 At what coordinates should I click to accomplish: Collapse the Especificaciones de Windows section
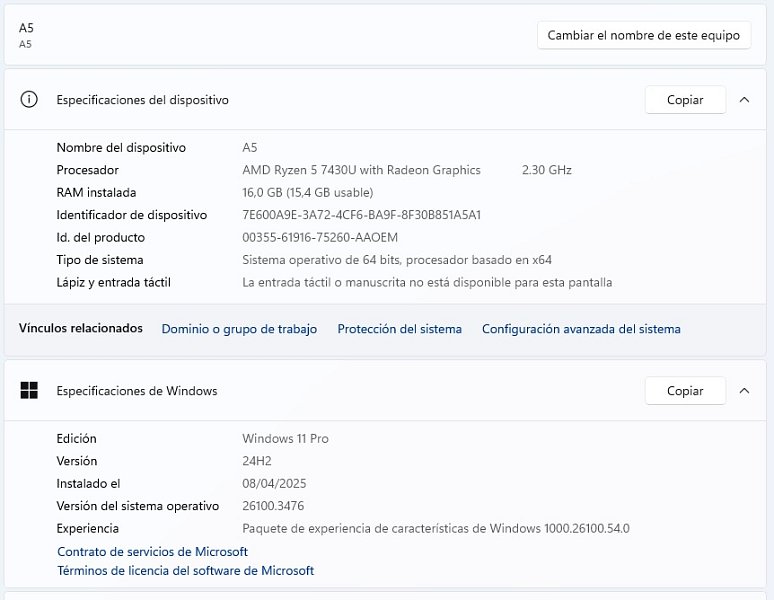tap(744, 391)
